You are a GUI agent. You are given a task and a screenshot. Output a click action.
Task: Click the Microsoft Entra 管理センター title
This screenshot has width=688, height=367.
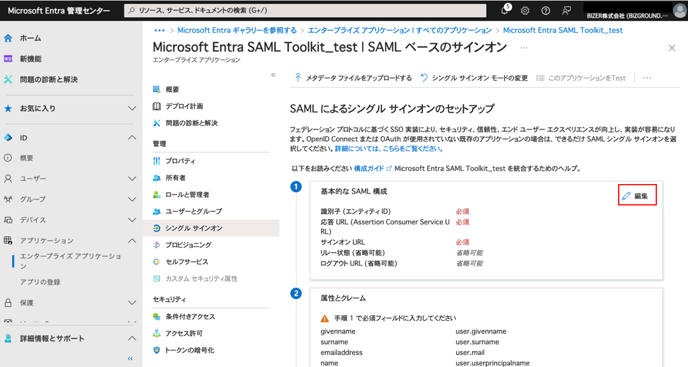59,11
